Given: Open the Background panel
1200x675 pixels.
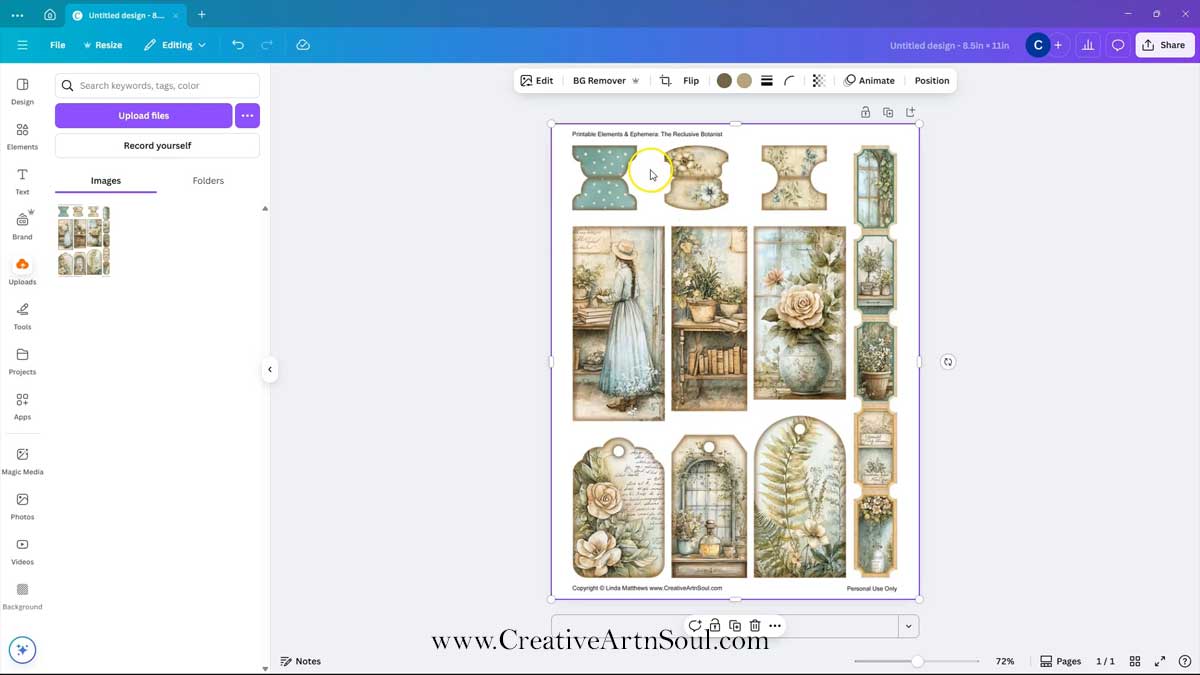Looking at the screenshot, I should click(22, 596).
